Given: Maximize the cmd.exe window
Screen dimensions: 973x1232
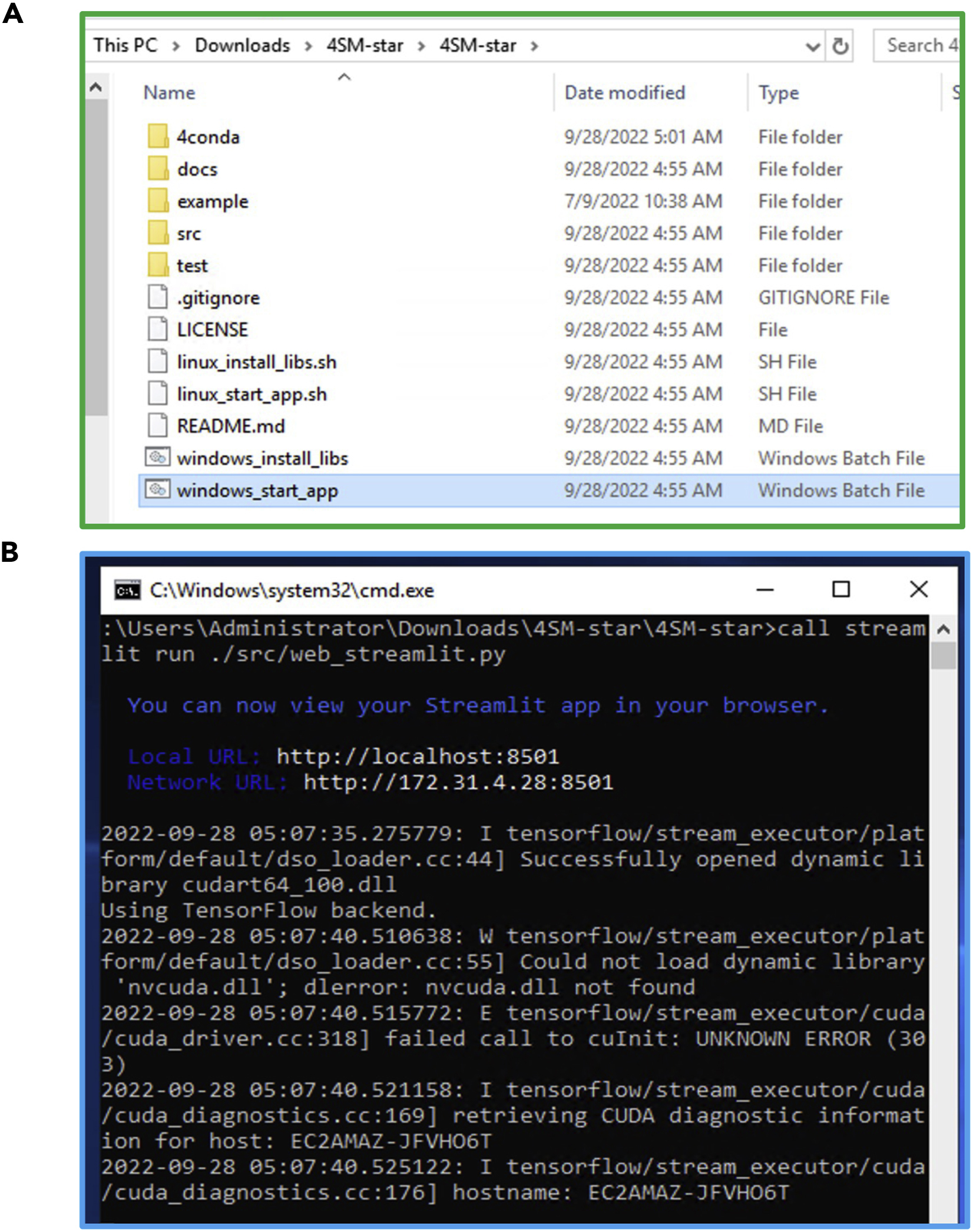Looking at the screenshot, I should pyautogui.click(x=840, y=589).
